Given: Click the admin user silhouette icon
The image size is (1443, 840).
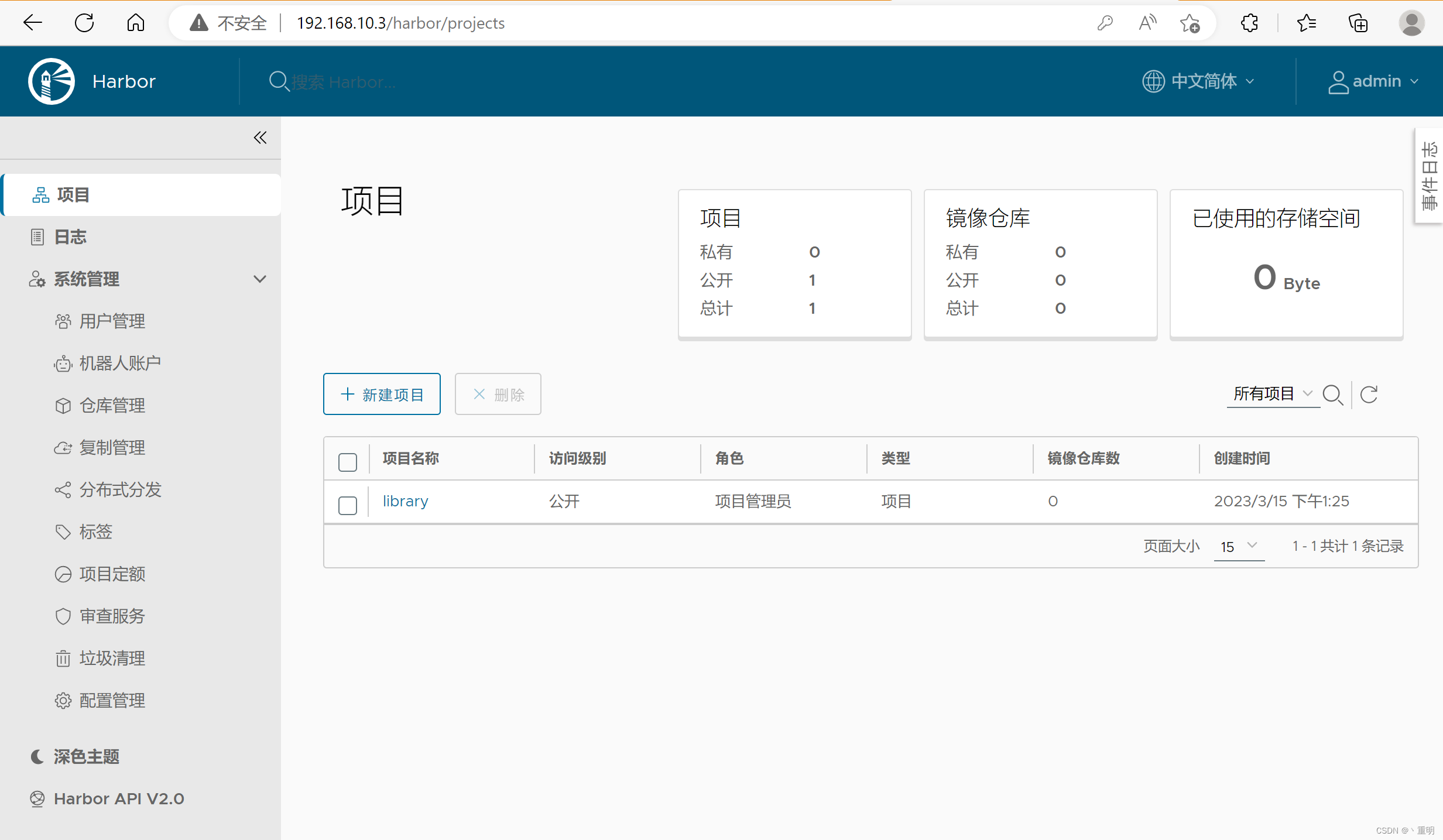Looking at the screenshot, I should coord(1338,82).
